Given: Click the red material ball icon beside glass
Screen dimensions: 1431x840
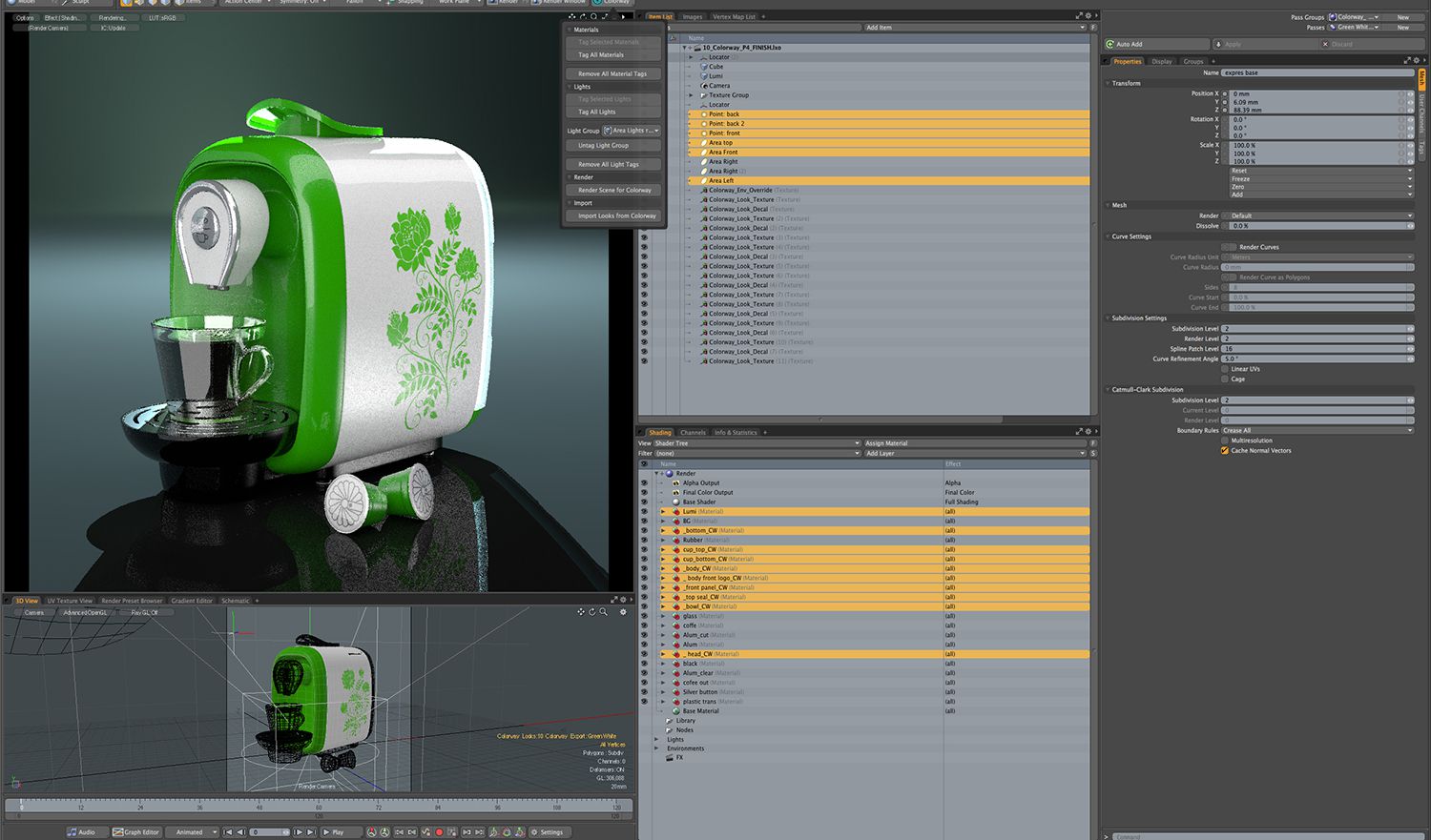Looking at the screenshot, I should point(676,616).
